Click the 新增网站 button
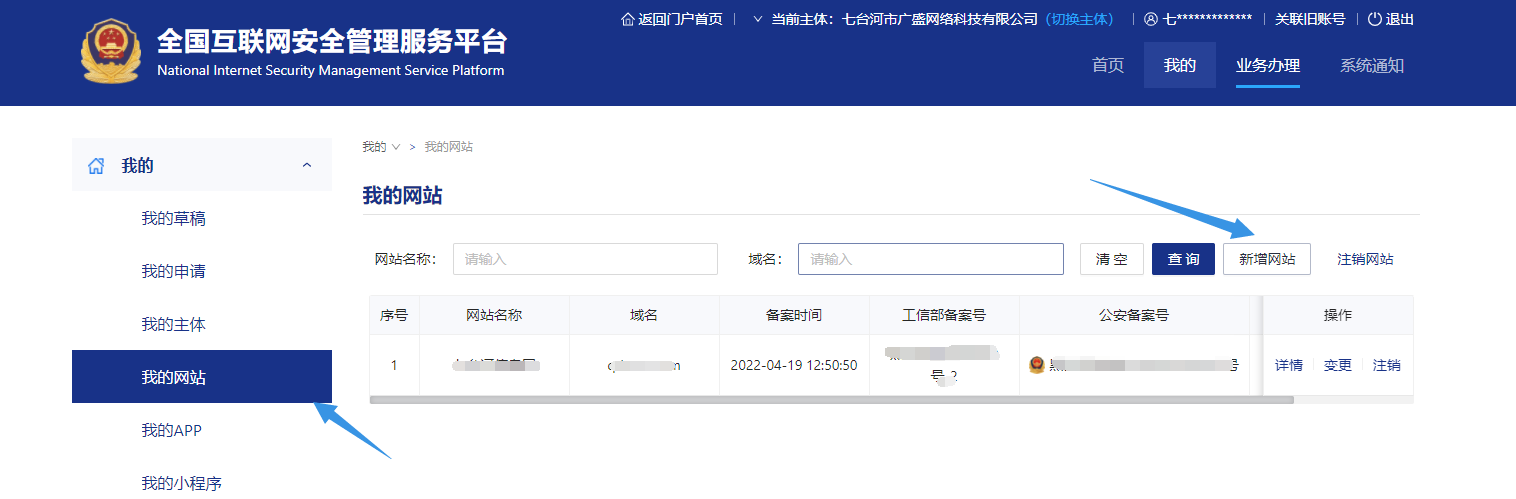Image resolution: width=1516 pixels, height=499 pixels. [1266, 259]
